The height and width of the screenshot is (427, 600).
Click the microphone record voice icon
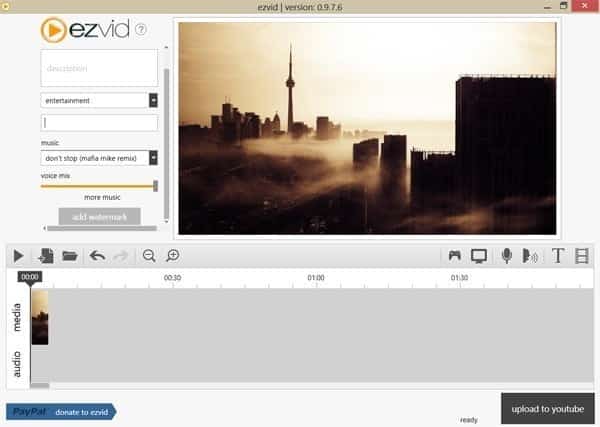click(x=507, y=256)
